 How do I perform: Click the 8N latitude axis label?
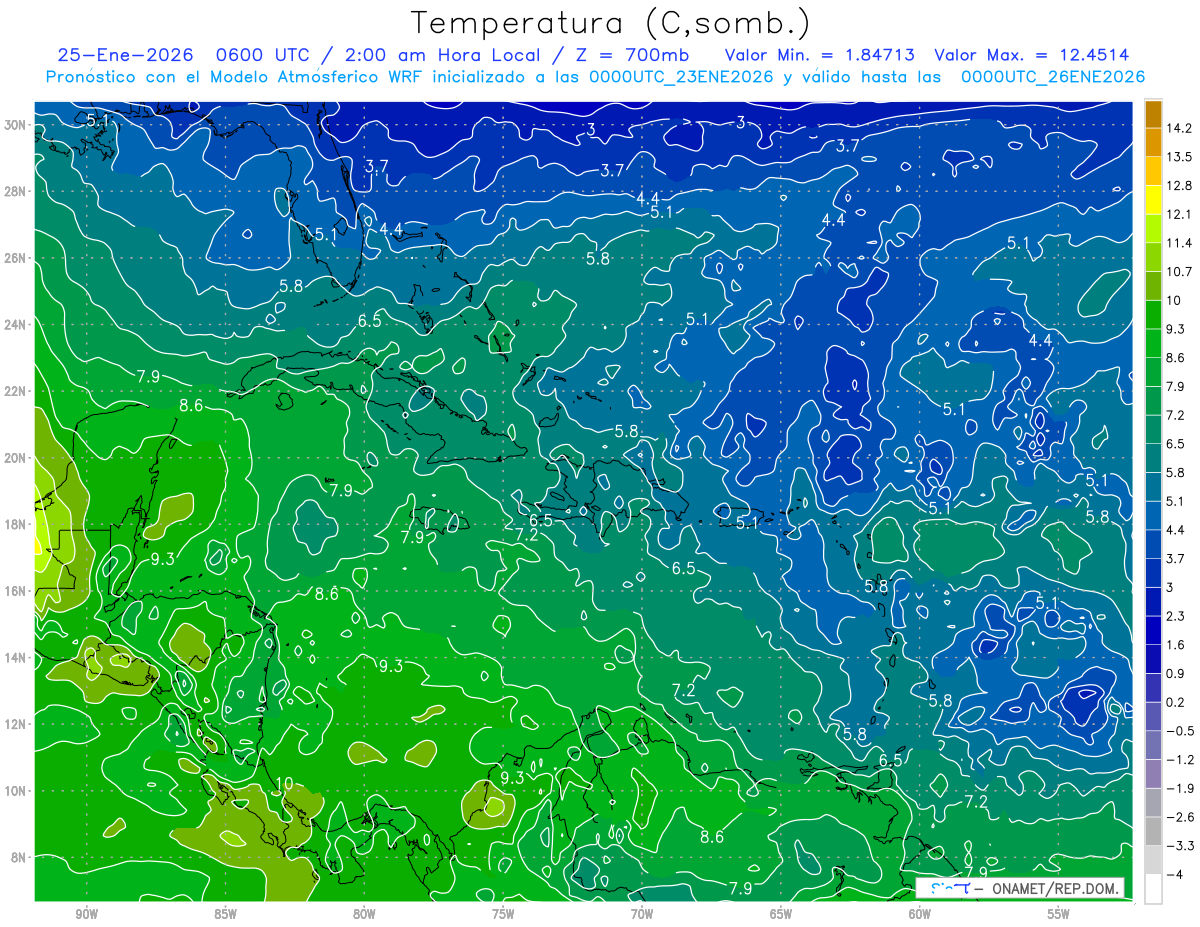pos(20,857)
